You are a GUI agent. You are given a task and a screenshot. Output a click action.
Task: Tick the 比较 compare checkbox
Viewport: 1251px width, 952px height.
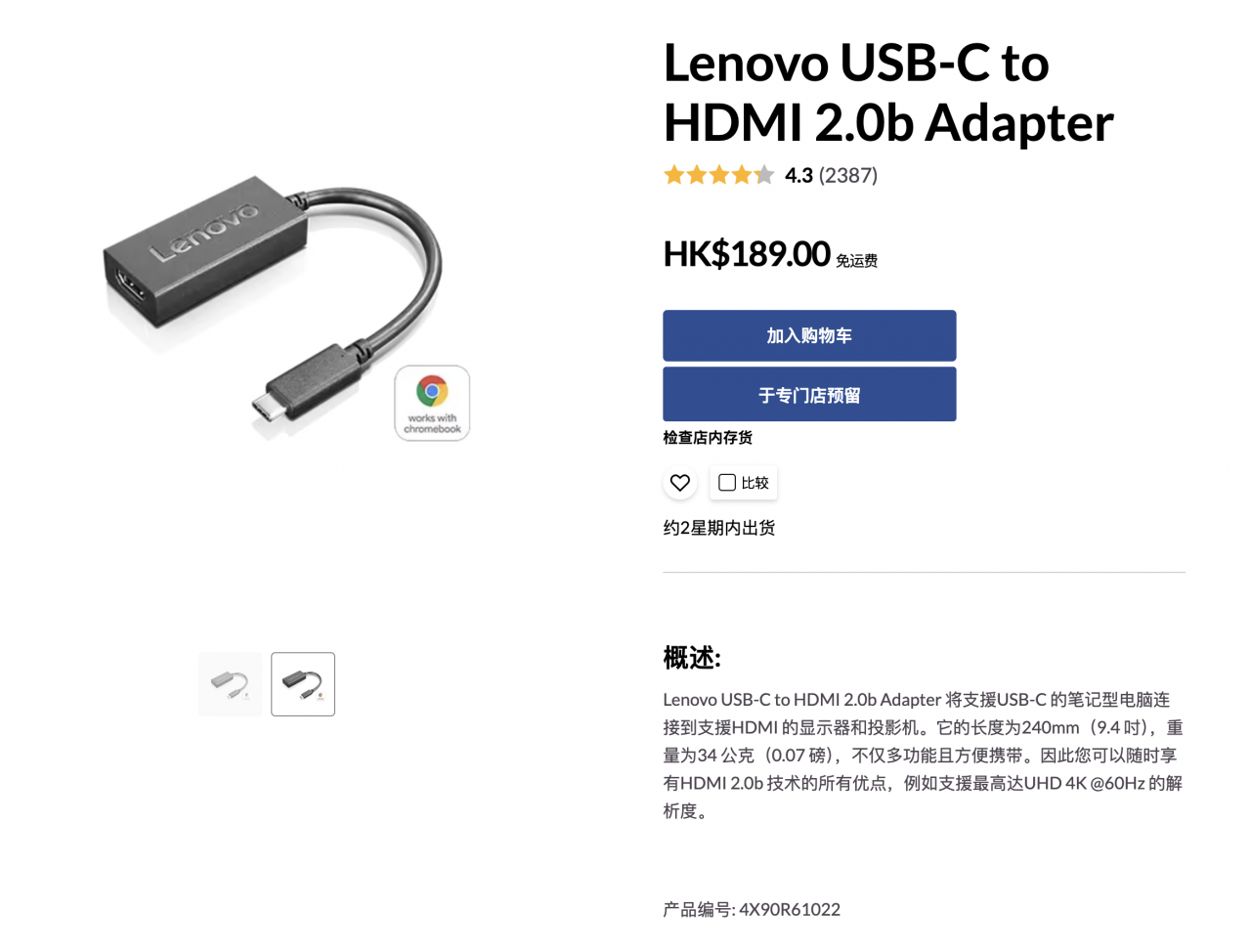click(727, 483)
